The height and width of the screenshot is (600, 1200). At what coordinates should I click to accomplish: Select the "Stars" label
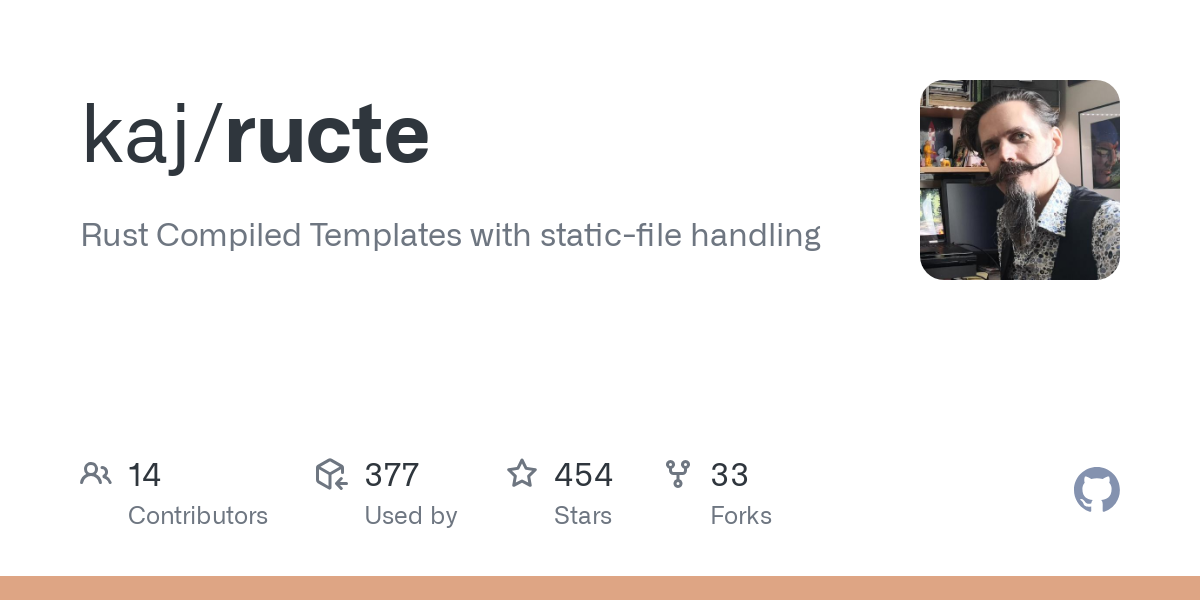[583, 516]
